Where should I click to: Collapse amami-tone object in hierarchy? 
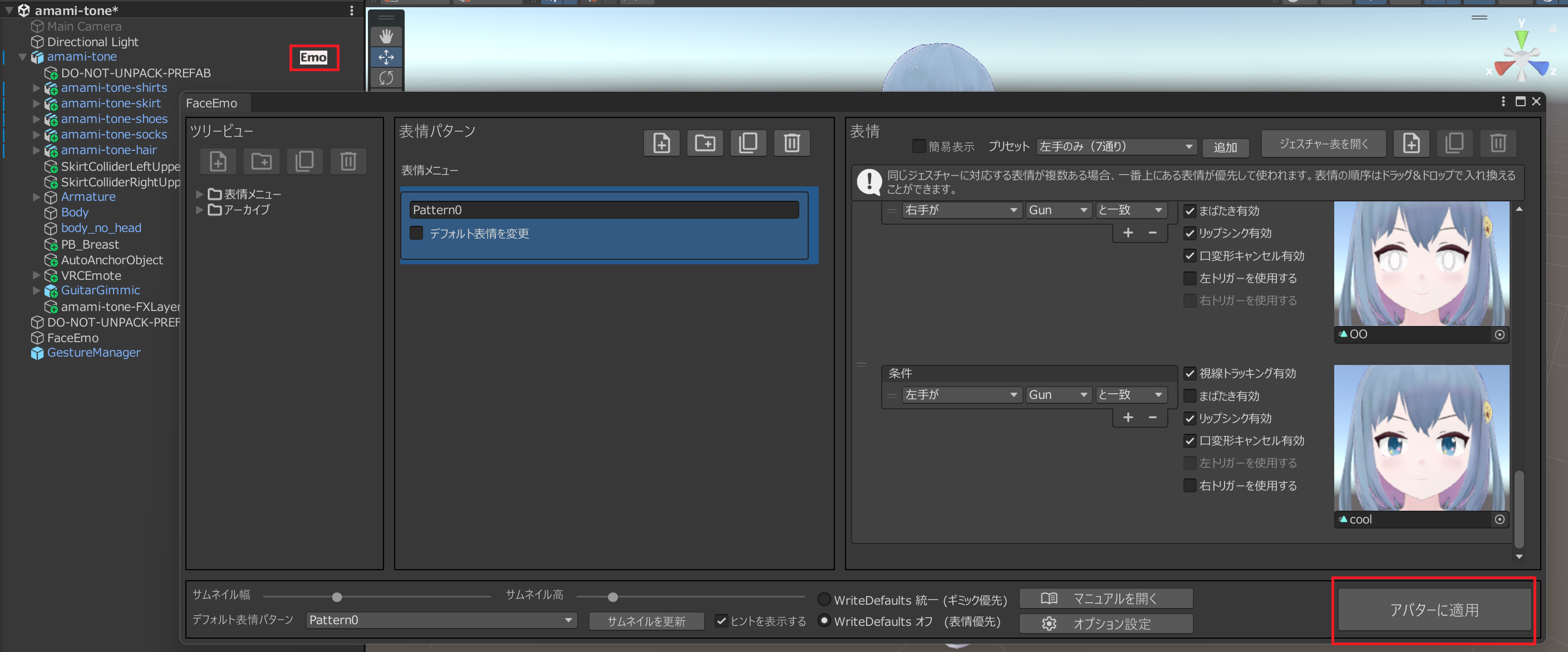[x=22, y=57]
